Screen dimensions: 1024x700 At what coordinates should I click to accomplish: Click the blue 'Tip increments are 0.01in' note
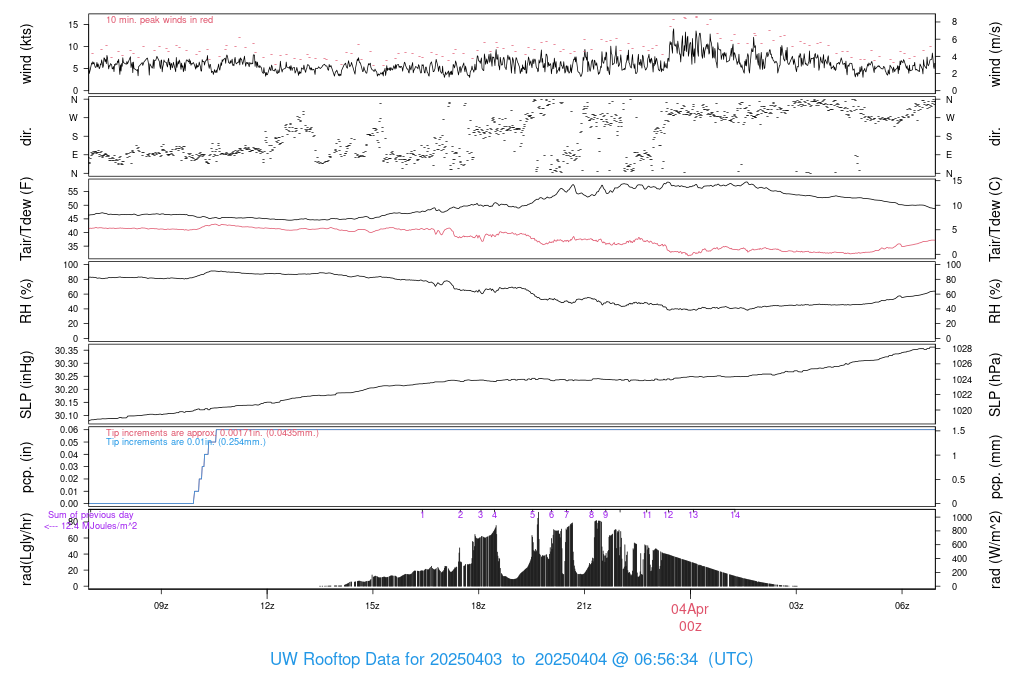point(185,441)
